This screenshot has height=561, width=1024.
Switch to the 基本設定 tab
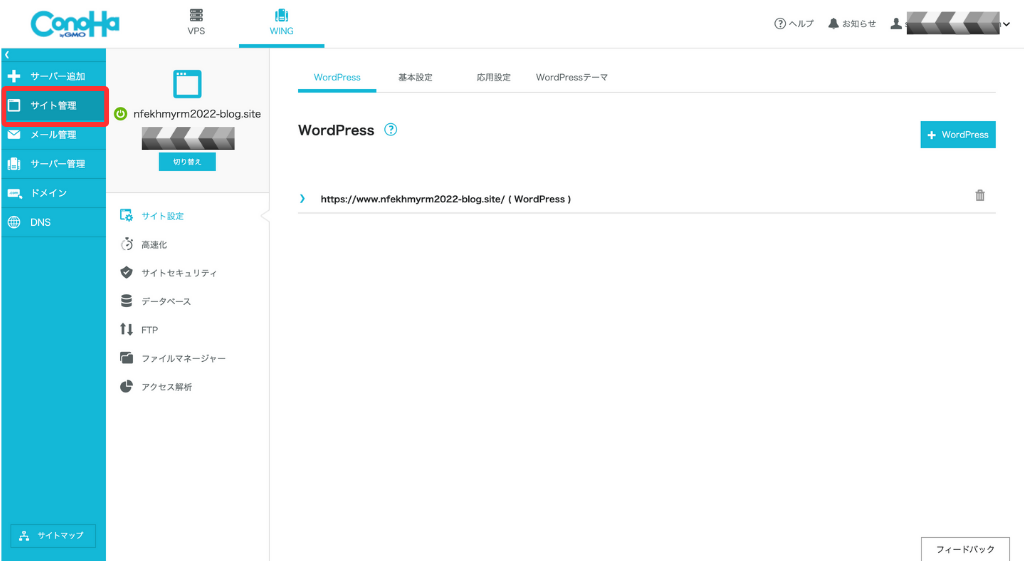coord(415,77)
